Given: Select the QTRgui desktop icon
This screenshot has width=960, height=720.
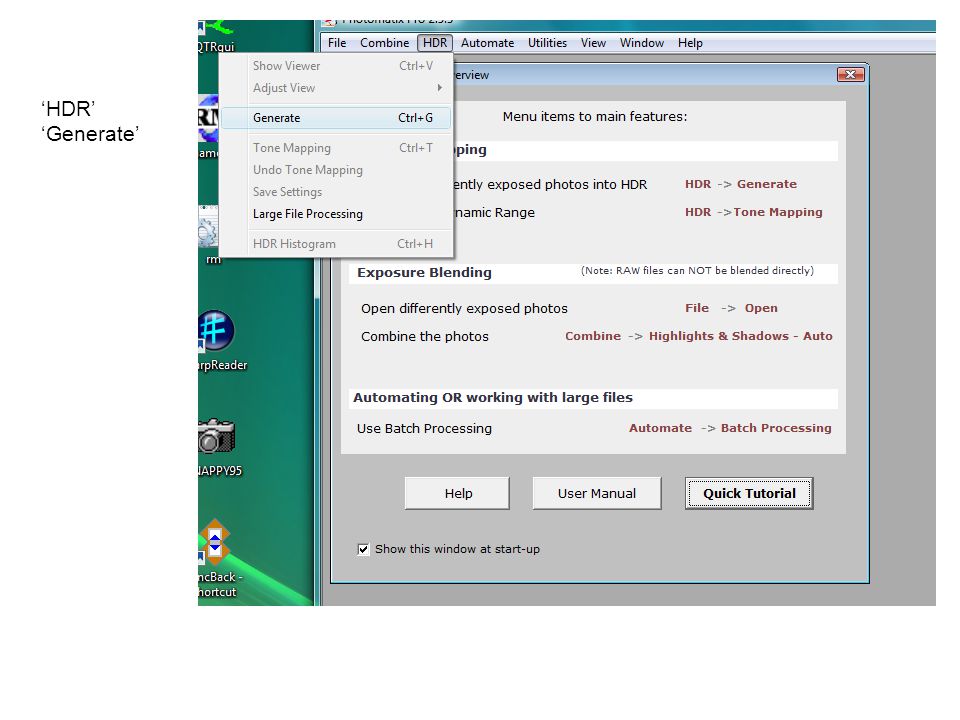Looking at the screenshot, I should (214, 36).
